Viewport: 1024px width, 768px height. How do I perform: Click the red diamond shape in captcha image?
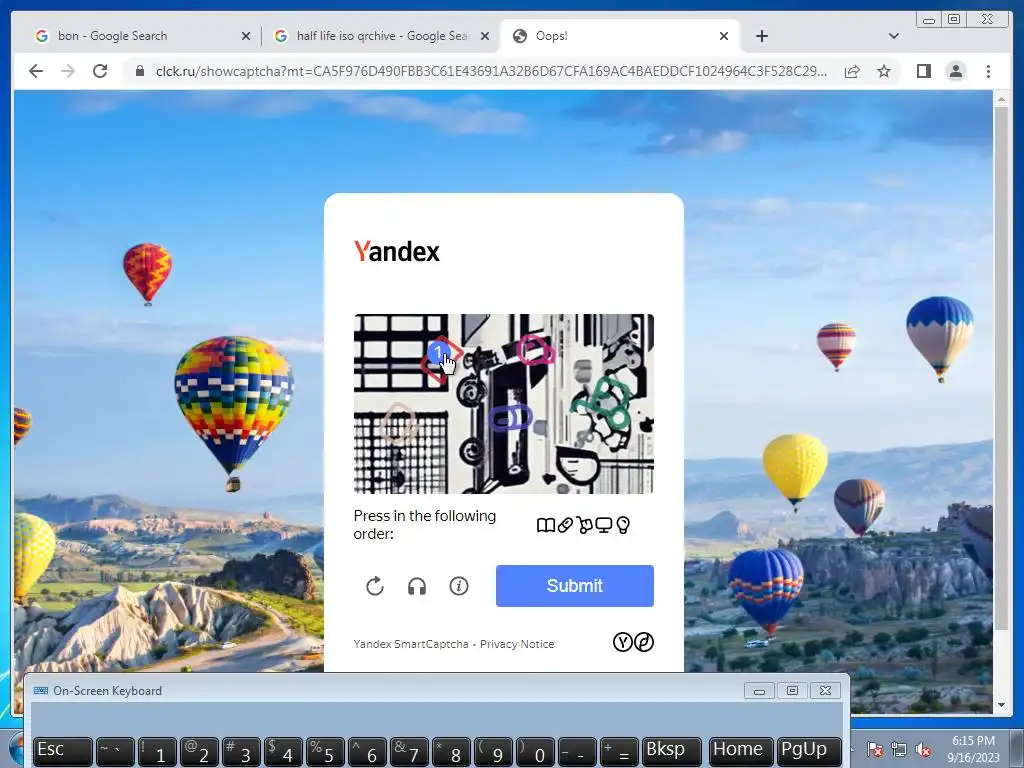441,359
